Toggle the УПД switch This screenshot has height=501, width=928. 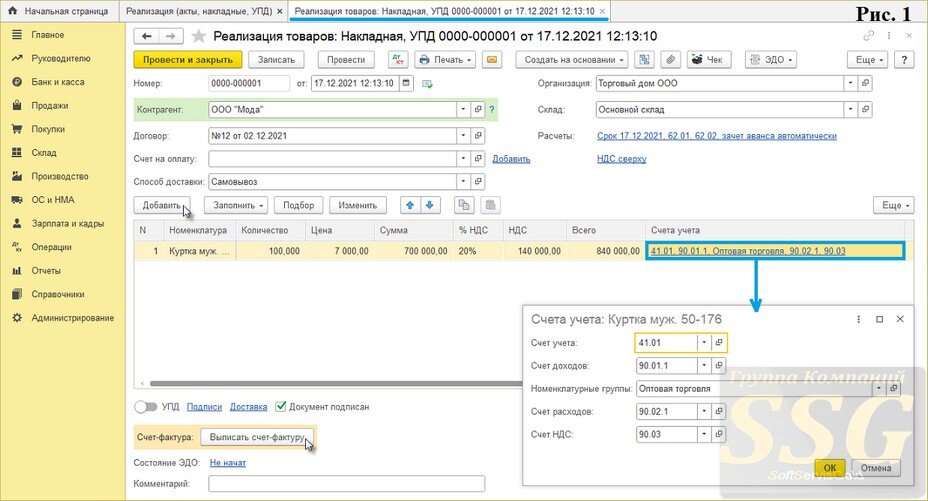[145, 407]
